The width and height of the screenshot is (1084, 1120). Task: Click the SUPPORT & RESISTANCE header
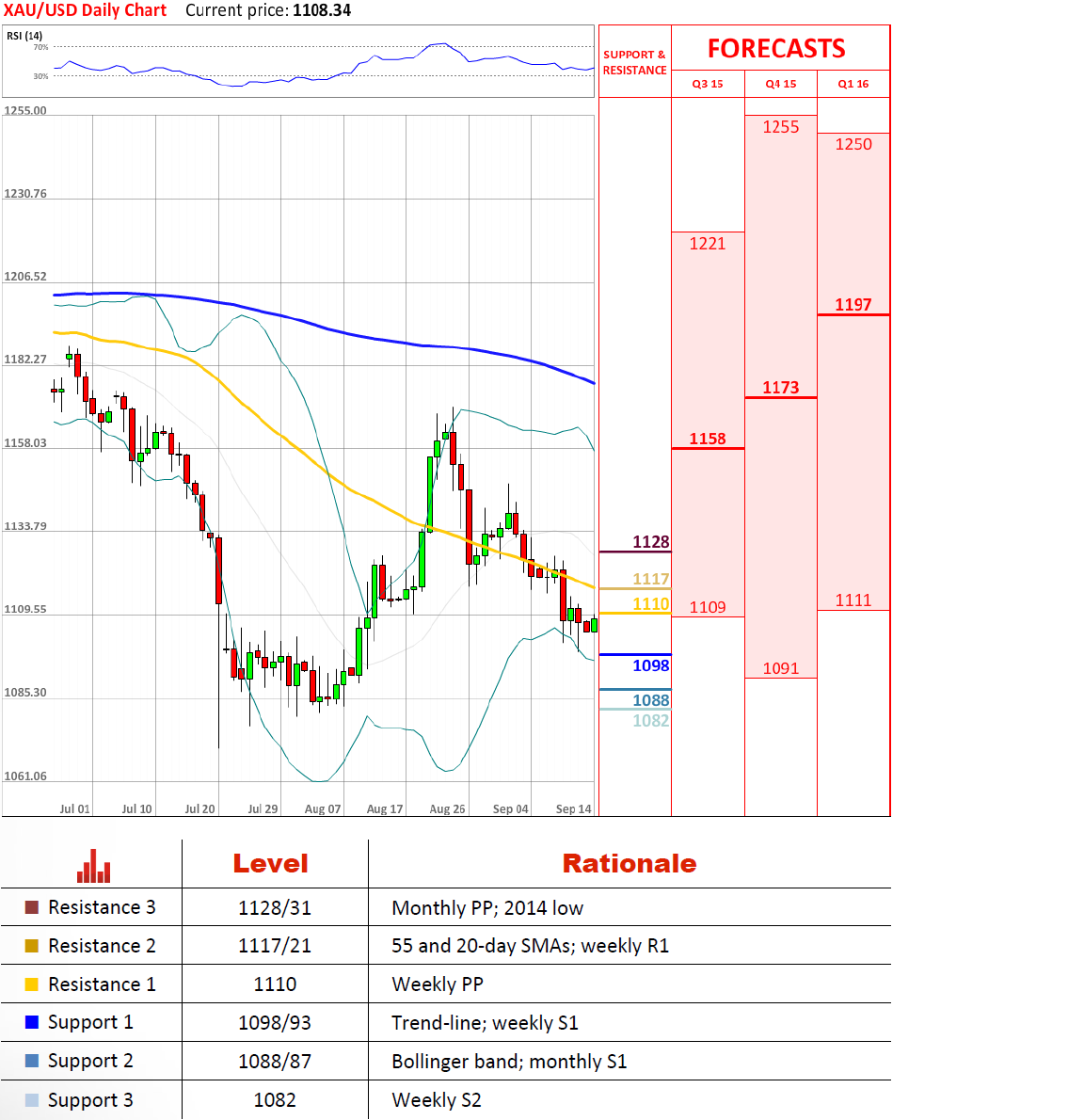pyautogui.click(x=635, y=62)
